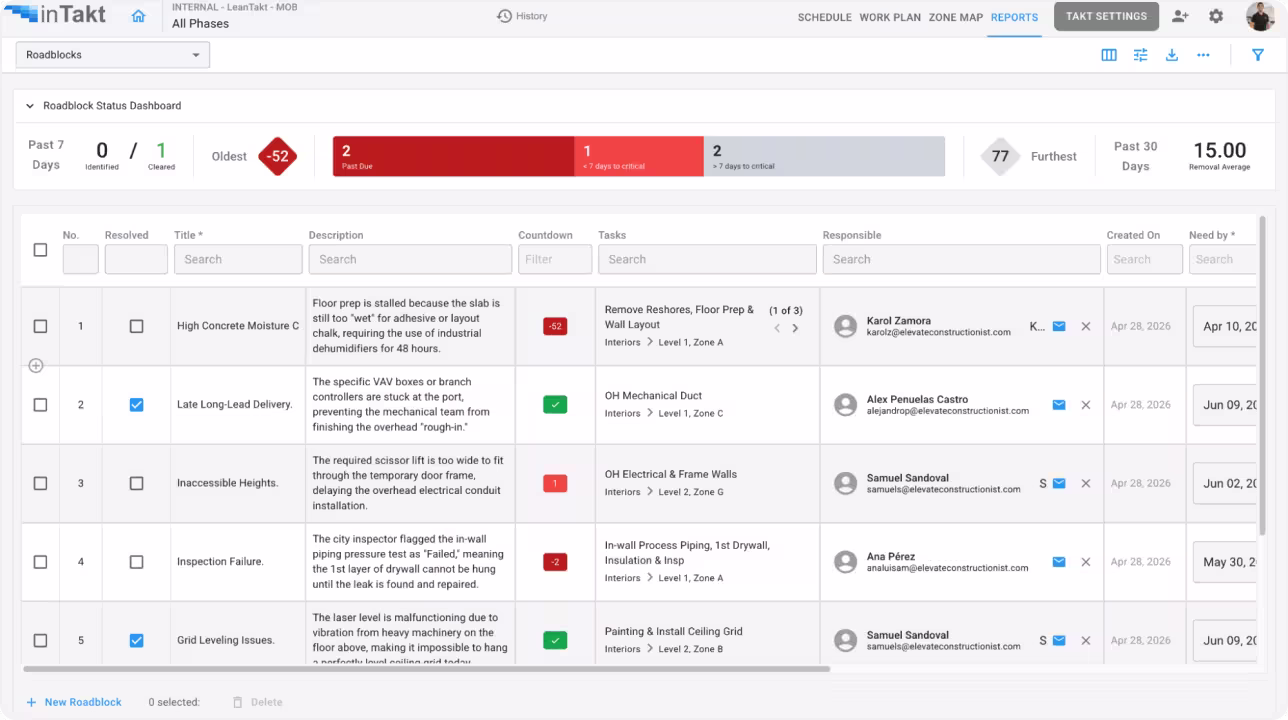The height and width of the screenshot is (720, 1288).
Task: Open the filter funnel icon
Action: [x=1258, y=55]
